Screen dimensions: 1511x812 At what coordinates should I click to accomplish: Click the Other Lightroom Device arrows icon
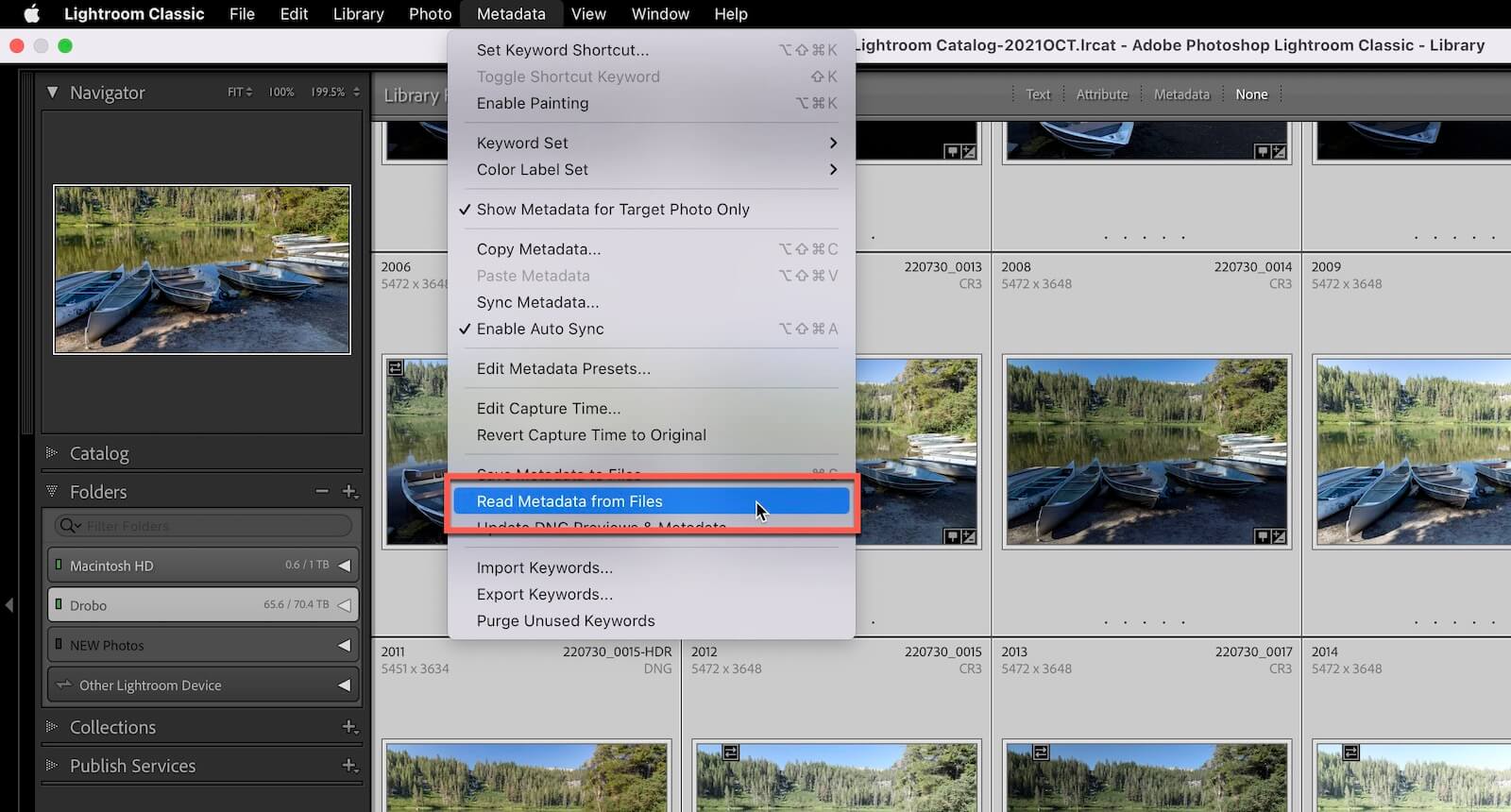[64, 685]
